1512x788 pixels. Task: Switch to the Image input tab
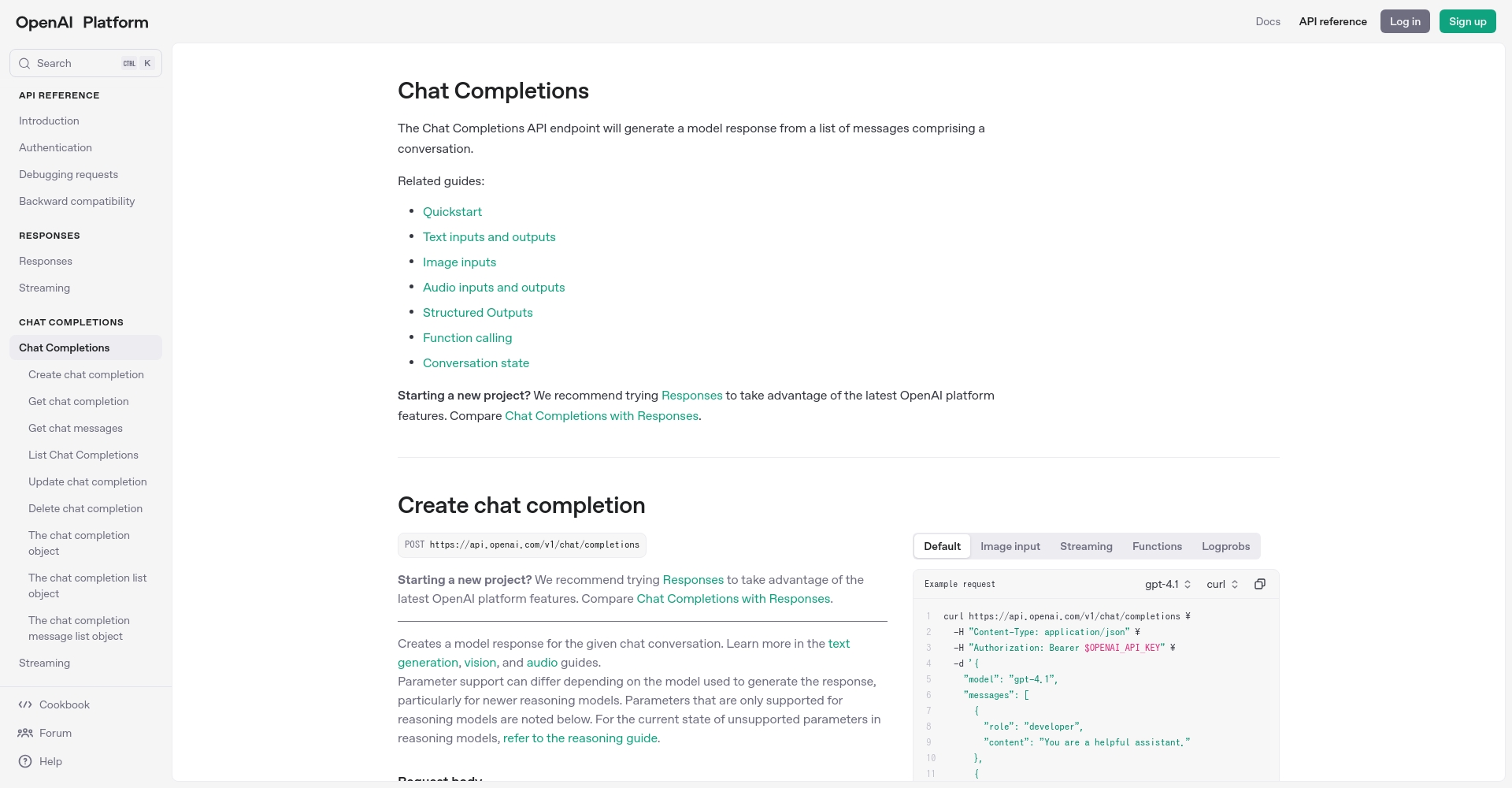click(1010, 546)
